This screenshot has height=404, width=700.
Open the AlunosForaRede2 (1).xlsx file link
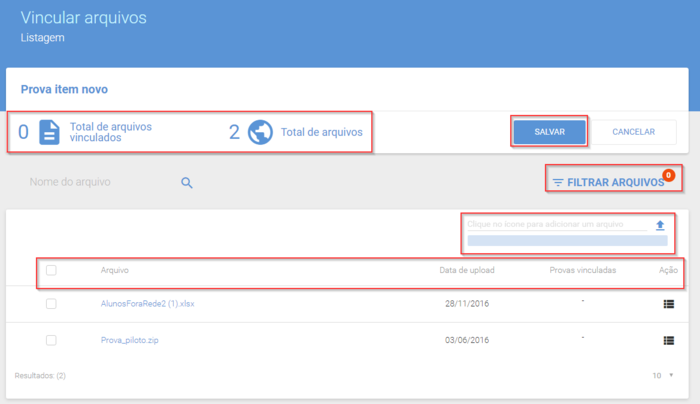pyautogui.click(x=147, y=304)
